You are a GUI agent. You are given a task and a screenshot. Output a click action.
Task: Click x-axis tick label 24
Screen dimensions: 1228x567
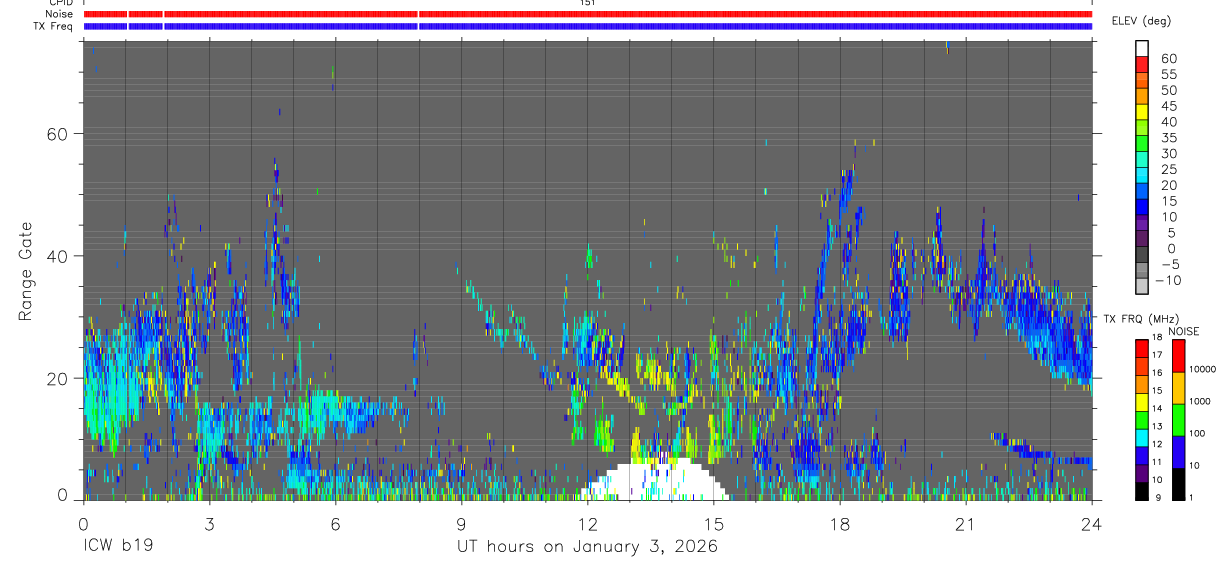[x=1092, y=523]
